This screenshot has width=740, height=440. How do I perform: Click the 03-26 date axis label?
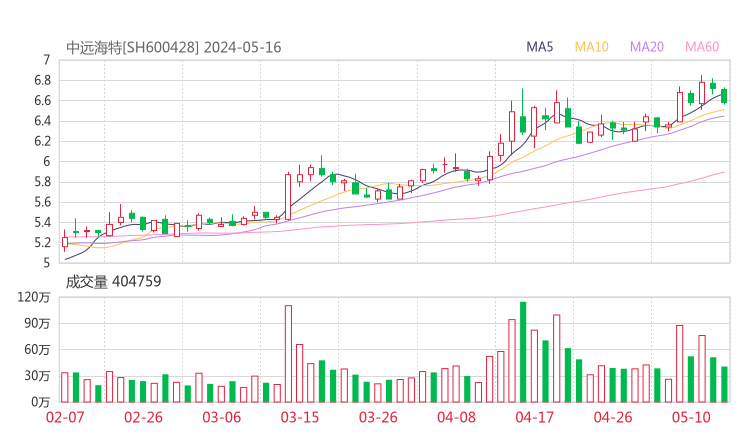click(378, 417)
